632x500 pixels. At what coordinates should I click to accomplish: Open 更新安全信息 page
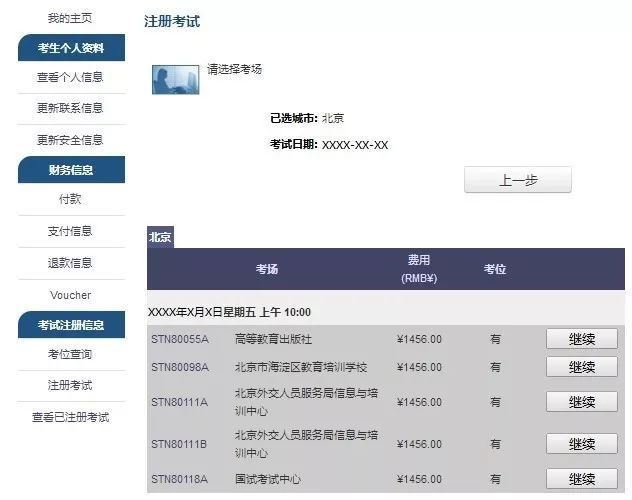70,140
